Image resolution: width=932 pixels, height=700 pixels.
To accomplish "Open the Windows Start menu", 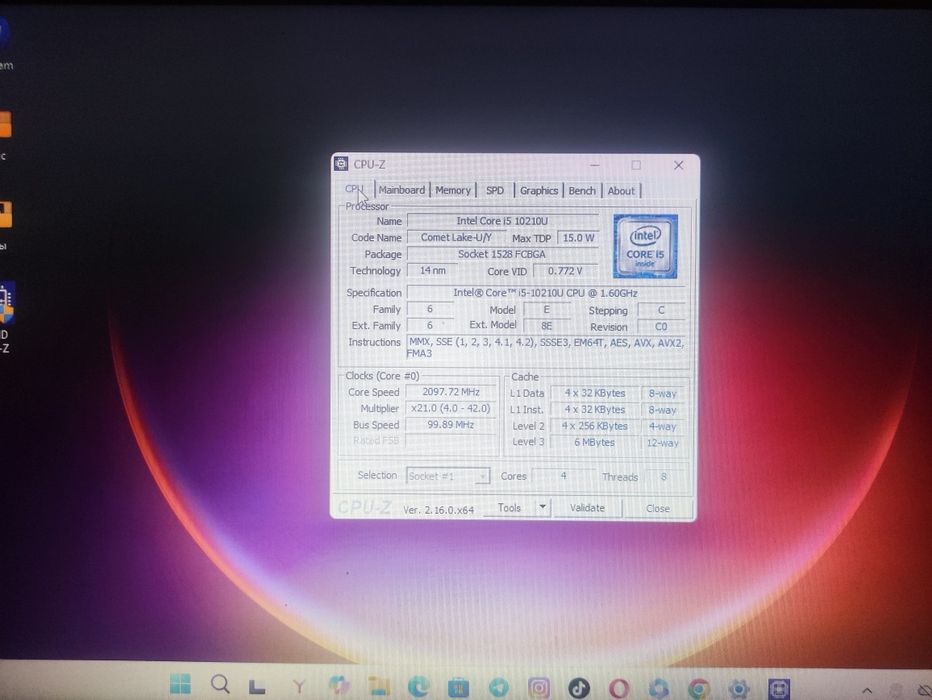I will tap(180, 684).
